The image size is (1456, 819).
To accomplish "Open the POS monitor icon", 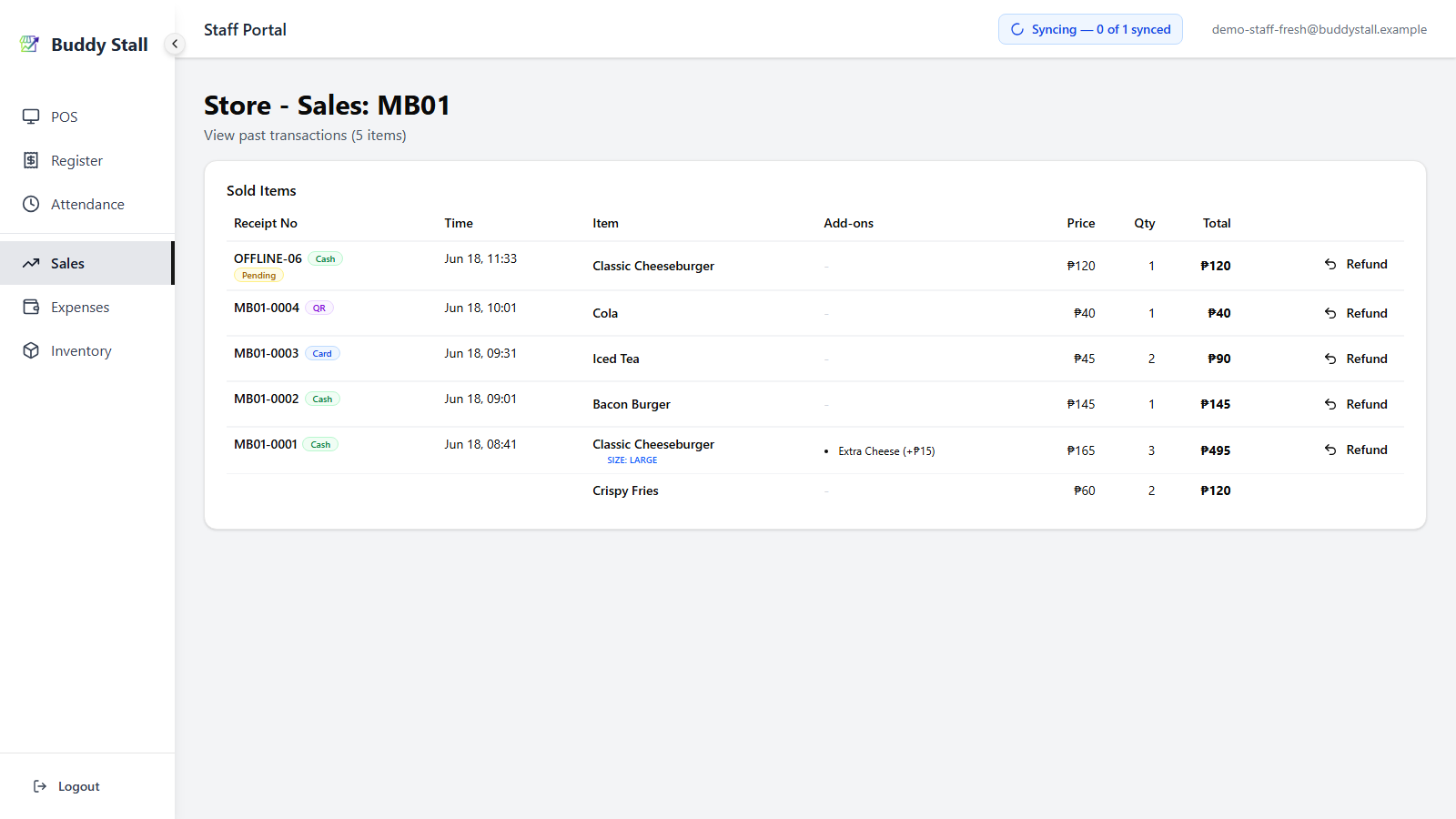I will (31, 116).
